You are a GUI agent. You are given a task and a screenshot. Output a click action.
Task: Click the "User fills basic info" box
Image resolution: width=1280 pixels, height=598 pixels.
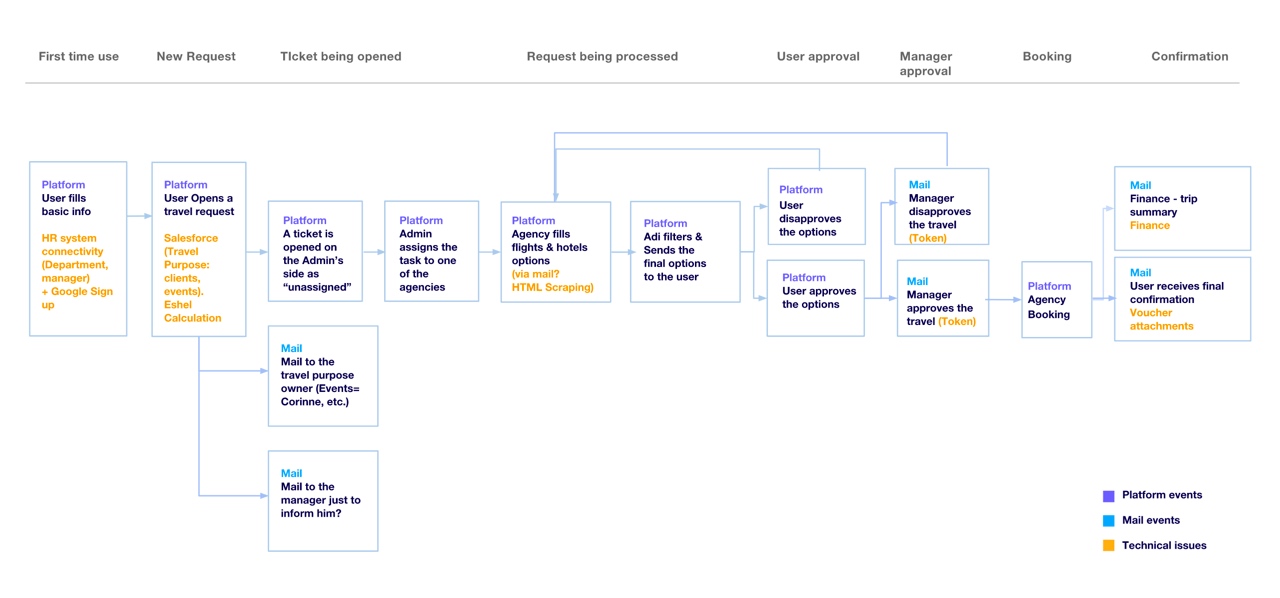point(78,249)
